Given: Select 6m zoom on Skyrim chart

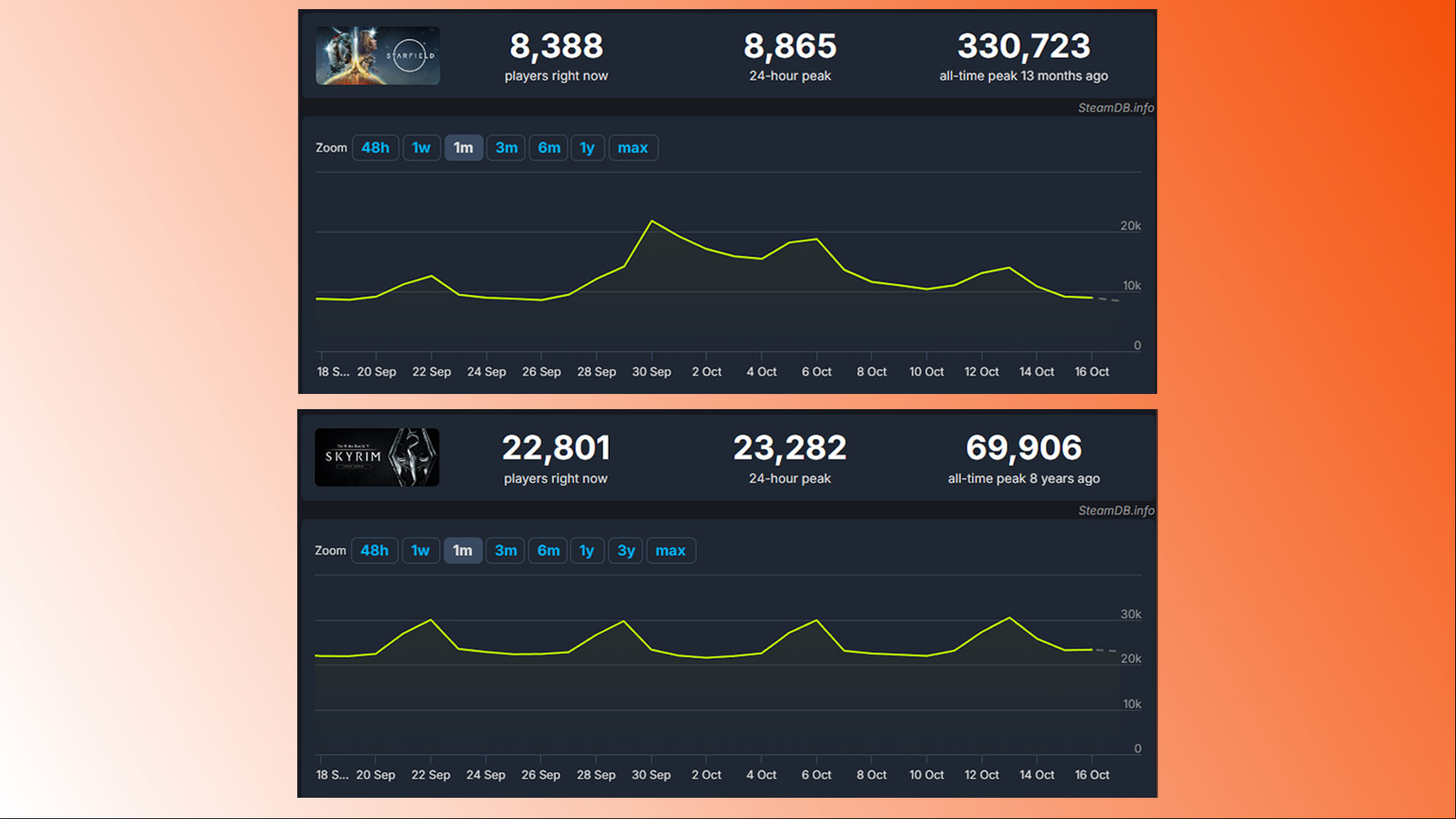Looking at the screenshot, I should 548,551.
